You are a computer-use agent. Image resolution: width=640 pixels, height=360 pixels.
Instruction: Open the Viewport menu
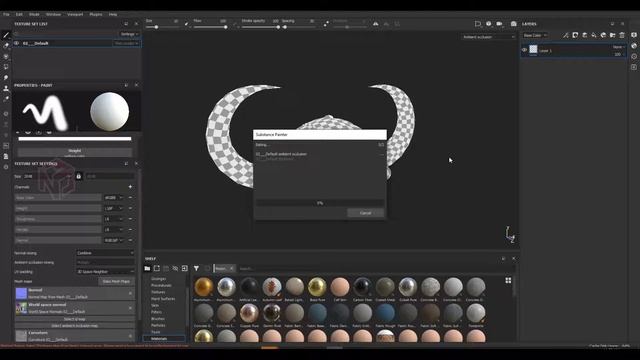75,14
